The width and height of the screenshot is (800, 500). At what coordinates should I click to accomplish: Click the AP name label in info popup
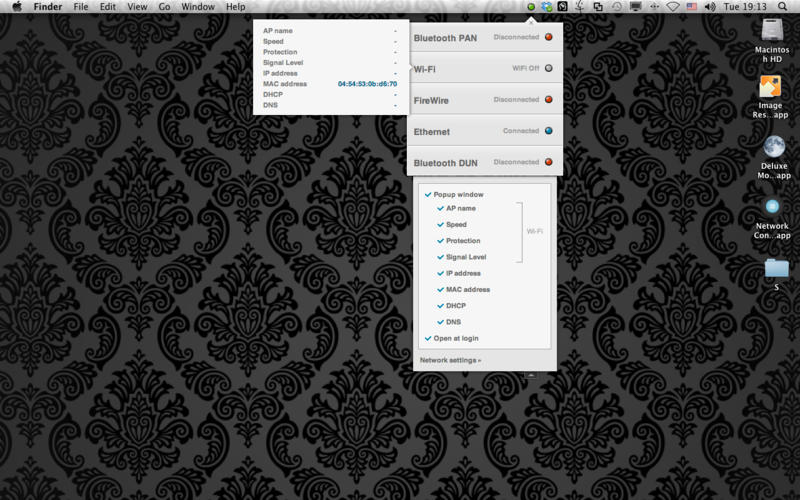278,31
